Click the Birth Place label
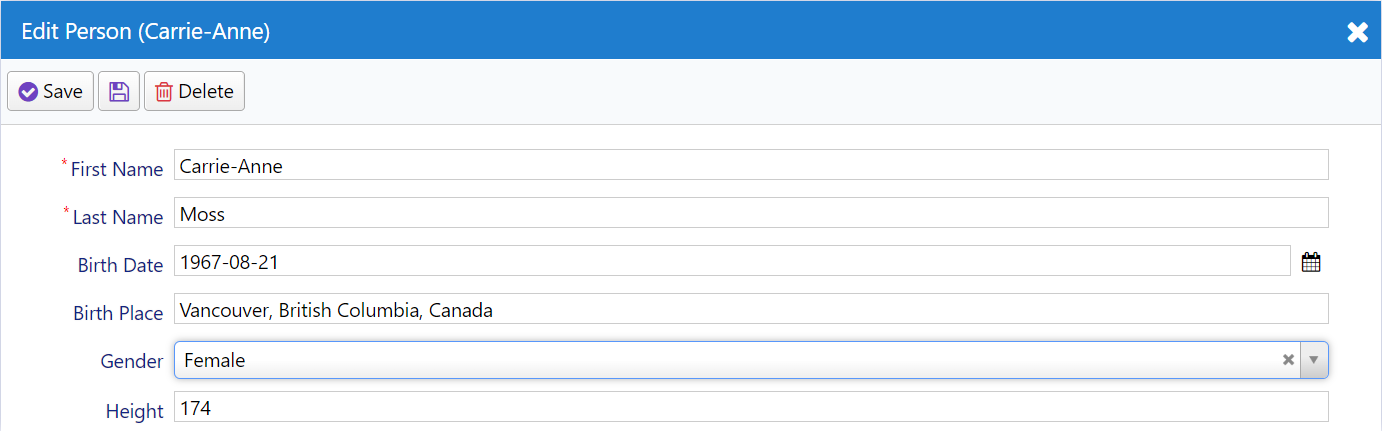The image size is (1382, 431). pyautogui.click(x=118, y=313)
